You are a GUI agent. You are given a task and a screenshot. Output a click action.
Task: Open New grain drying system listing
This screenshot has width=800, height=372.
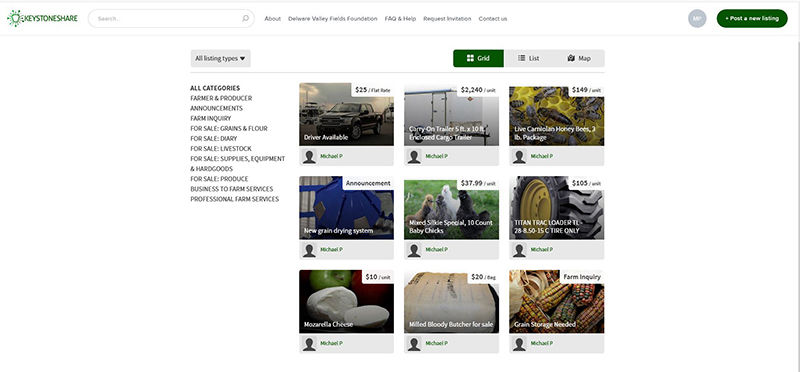point(346,208)
